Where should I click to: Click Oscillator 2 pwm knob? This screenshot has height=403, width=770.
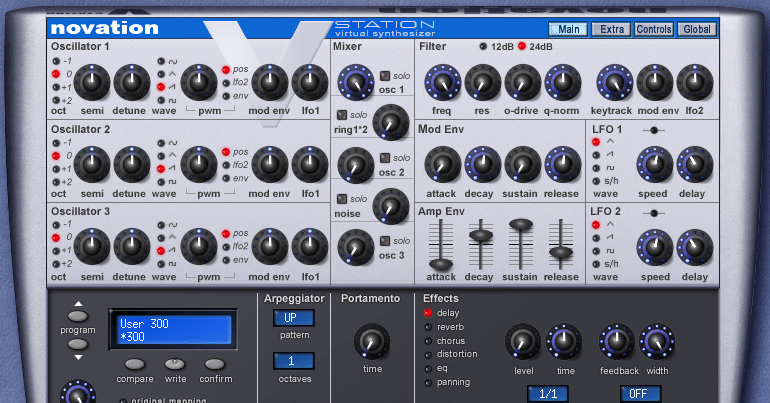coord(199,164)
